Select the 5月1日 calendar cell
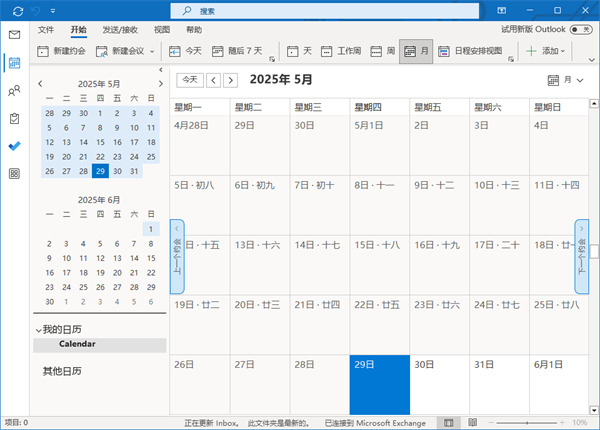Viewport: 600px width, 430px height. point(380,145)
